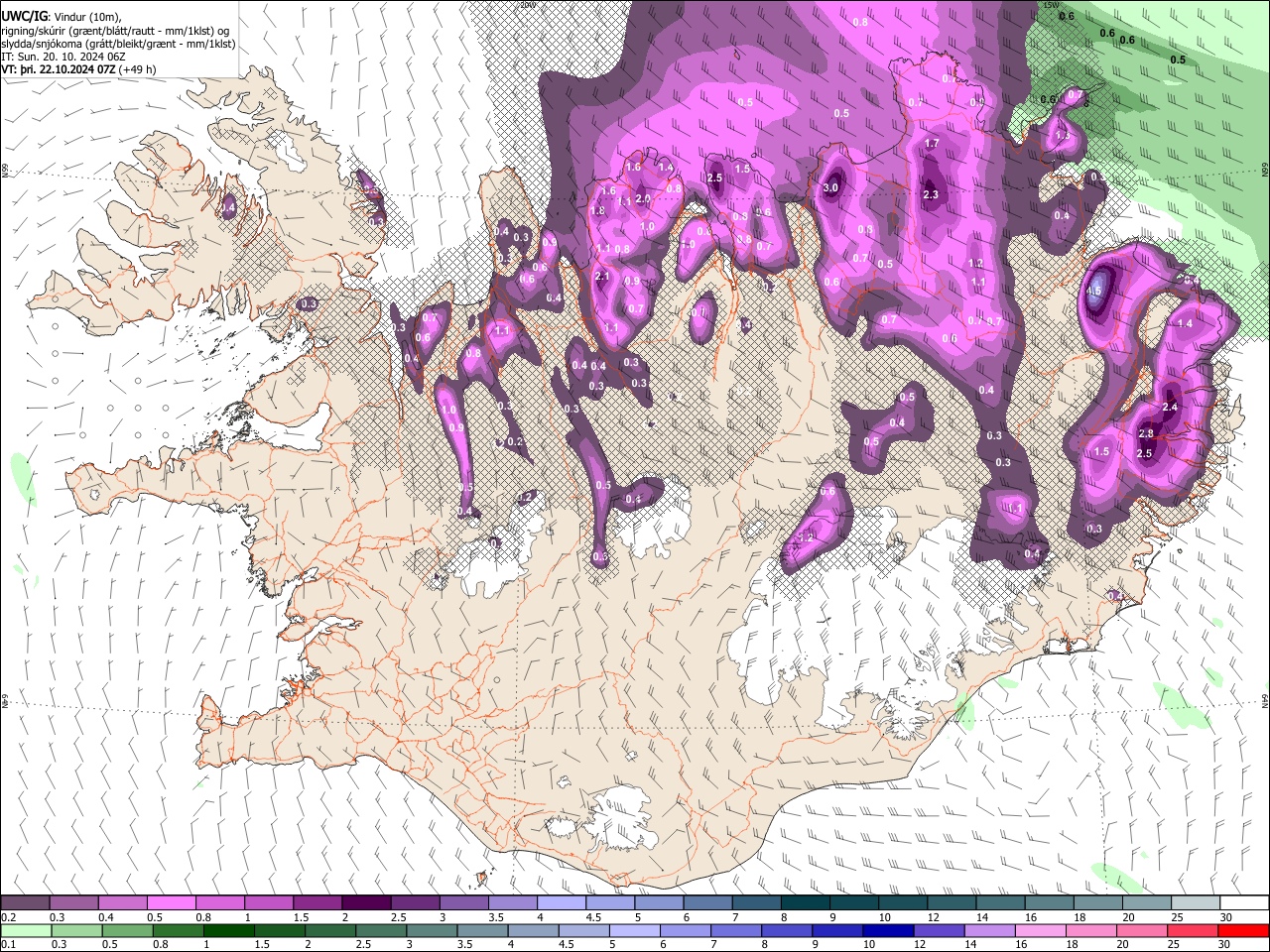The image size is (1270, 952).
Task: Pick the white swatch after 30 in the top row
Action: point(1244,903)
